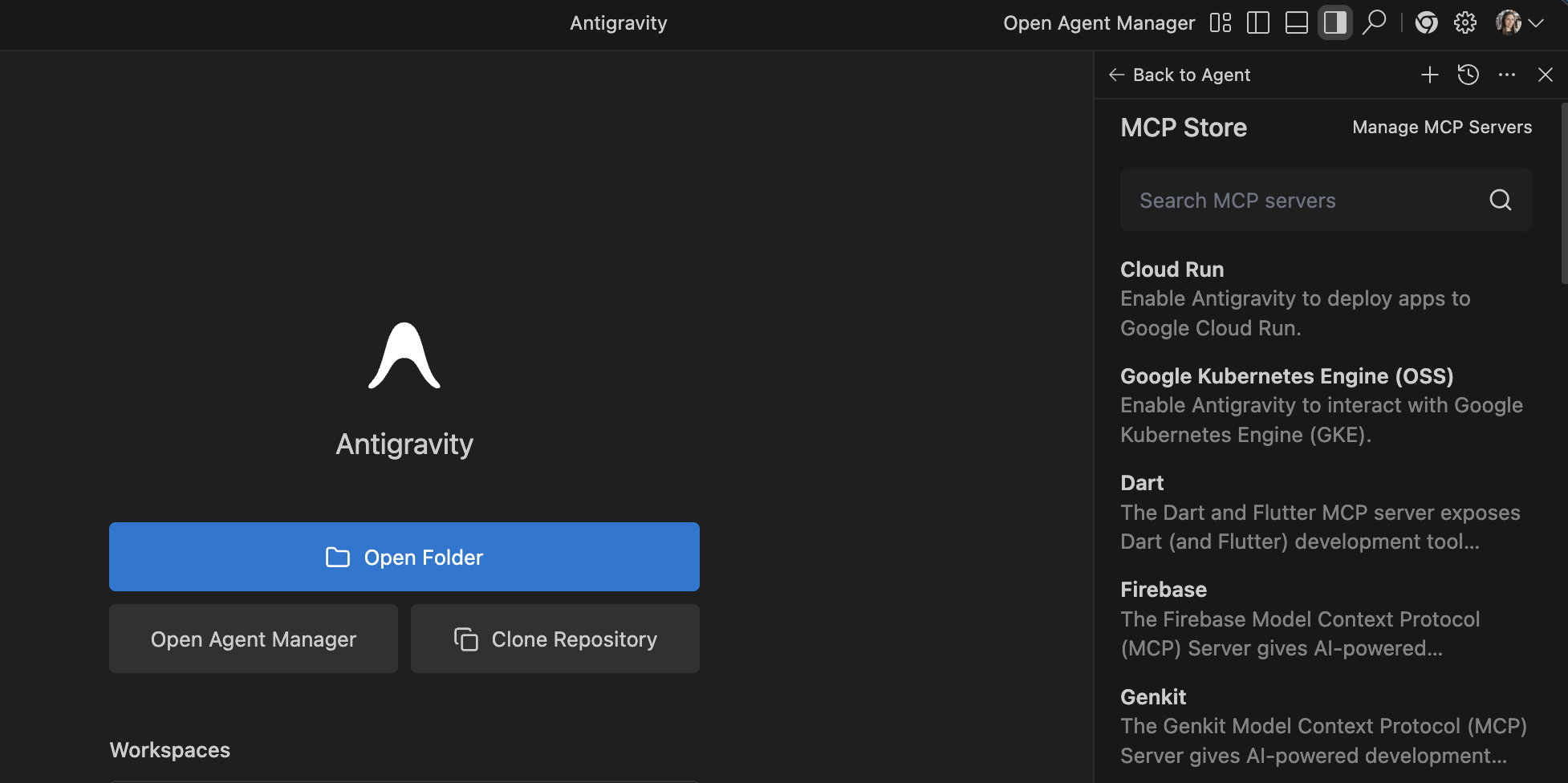This screenshot has height=783, width=1568.
Task: Focus the Search MCP servers field
Action: tap(1326, 200)
